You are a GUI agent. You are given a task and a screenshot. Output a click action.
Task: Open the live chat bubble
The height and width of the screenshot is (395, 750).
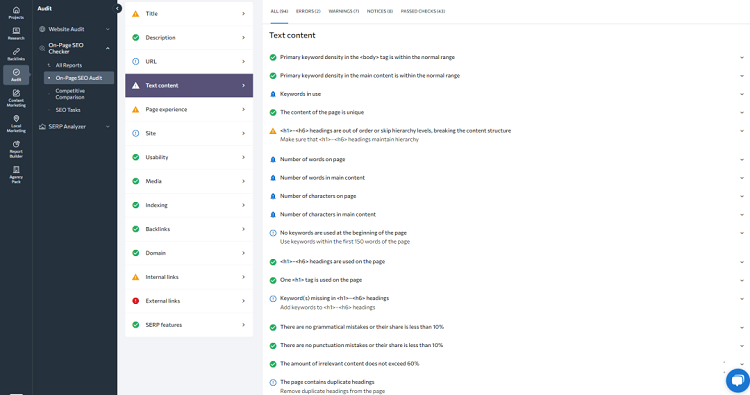[x=738, y=381]
